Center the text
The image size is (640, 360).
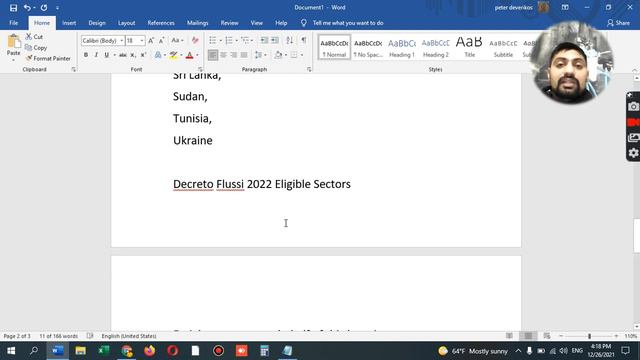click(x=223, y=55)
